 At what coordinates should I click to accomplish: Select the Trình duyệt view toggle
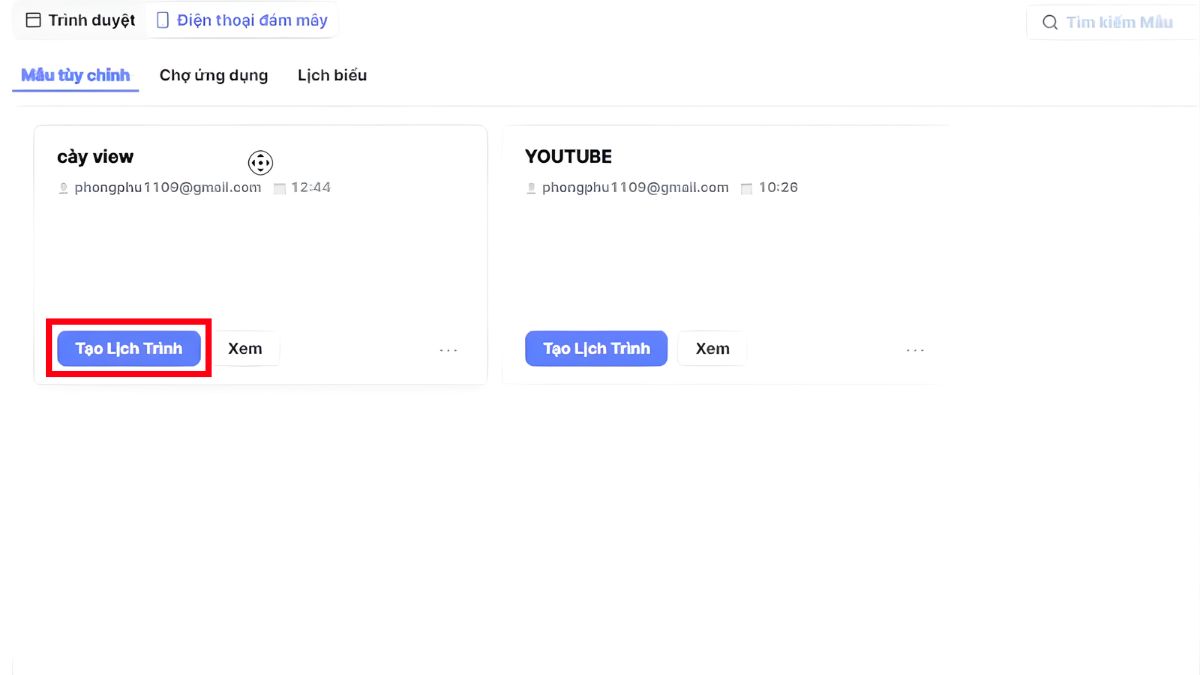78,20
